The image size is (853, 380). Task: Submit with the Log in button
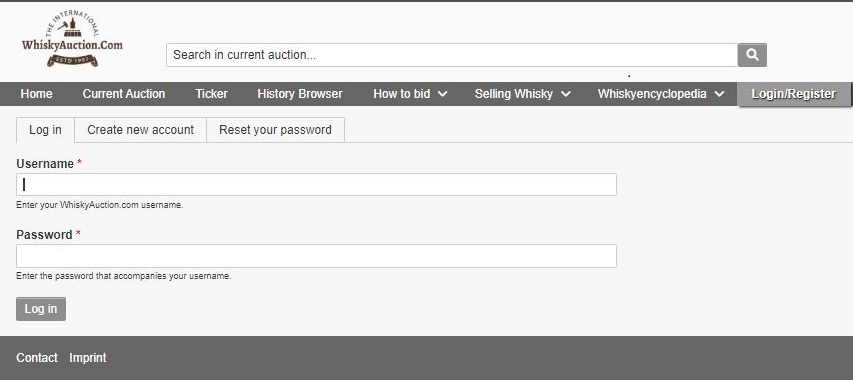[41, 309]
